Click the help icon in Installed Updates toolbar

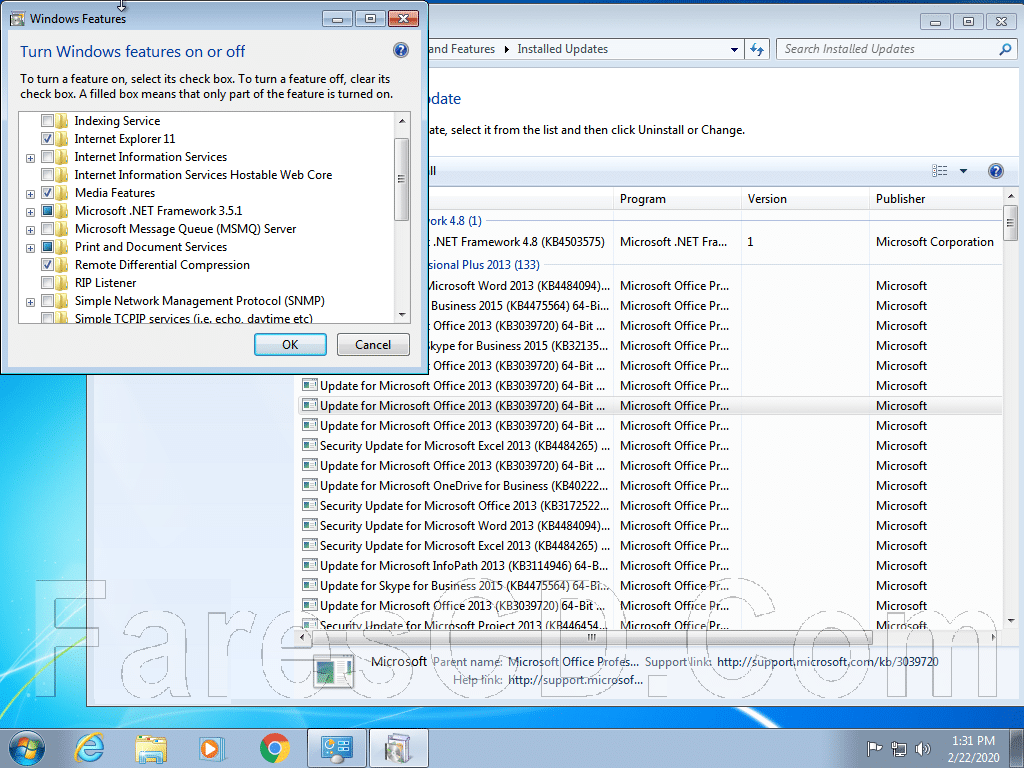click(995, 171)
